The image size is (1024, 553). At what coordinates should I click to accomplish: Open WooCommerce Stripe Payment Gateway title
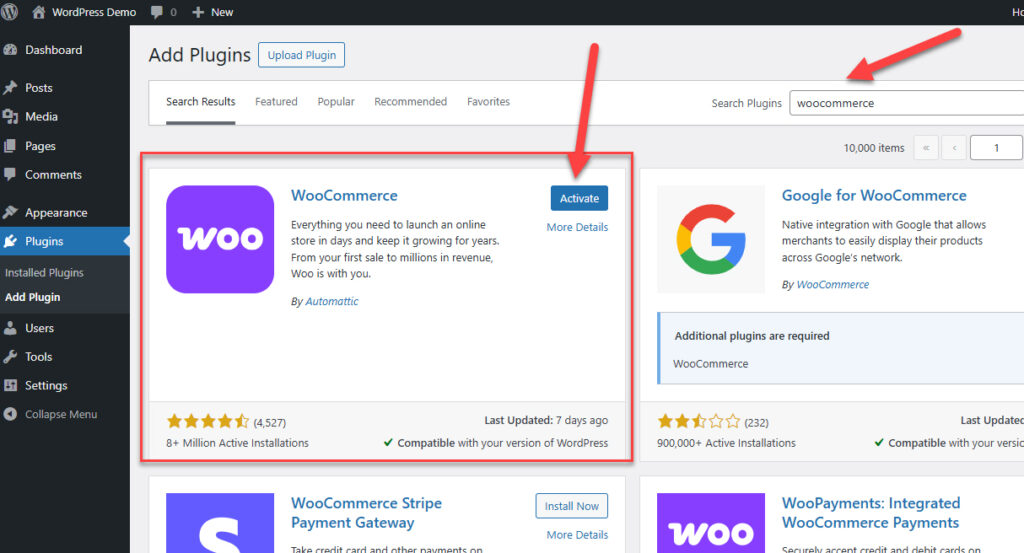pos(366,513)
